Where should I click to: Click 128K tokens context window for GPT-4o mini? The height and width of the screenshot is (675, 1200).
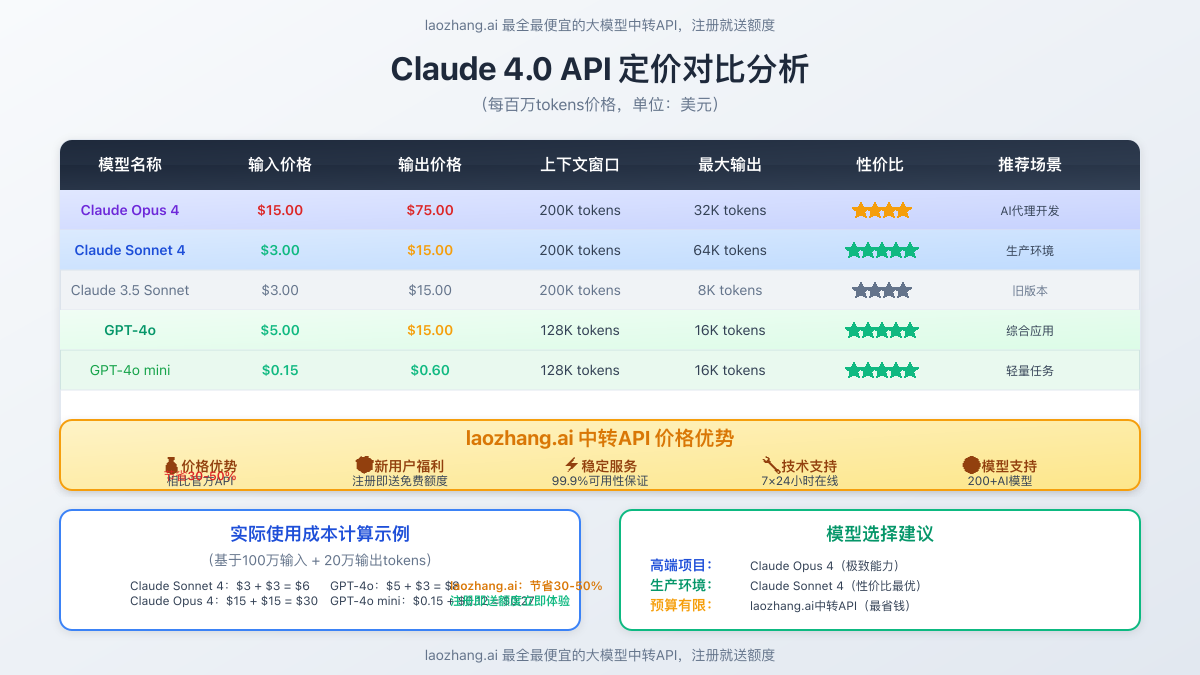pyautogui.click(x=580, y=370)
